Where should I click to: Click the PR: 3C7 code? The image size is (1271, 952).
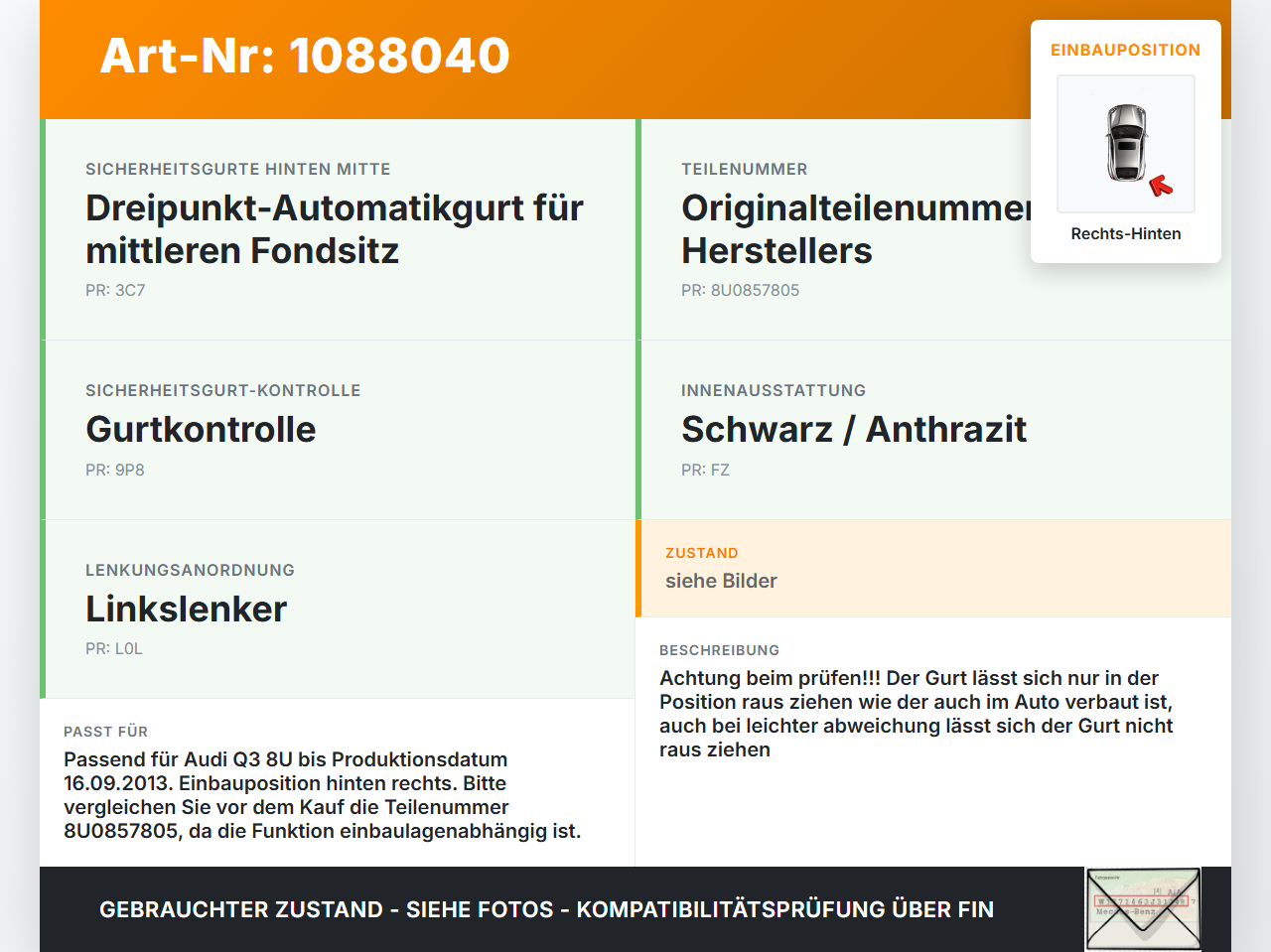pos(115,291)
